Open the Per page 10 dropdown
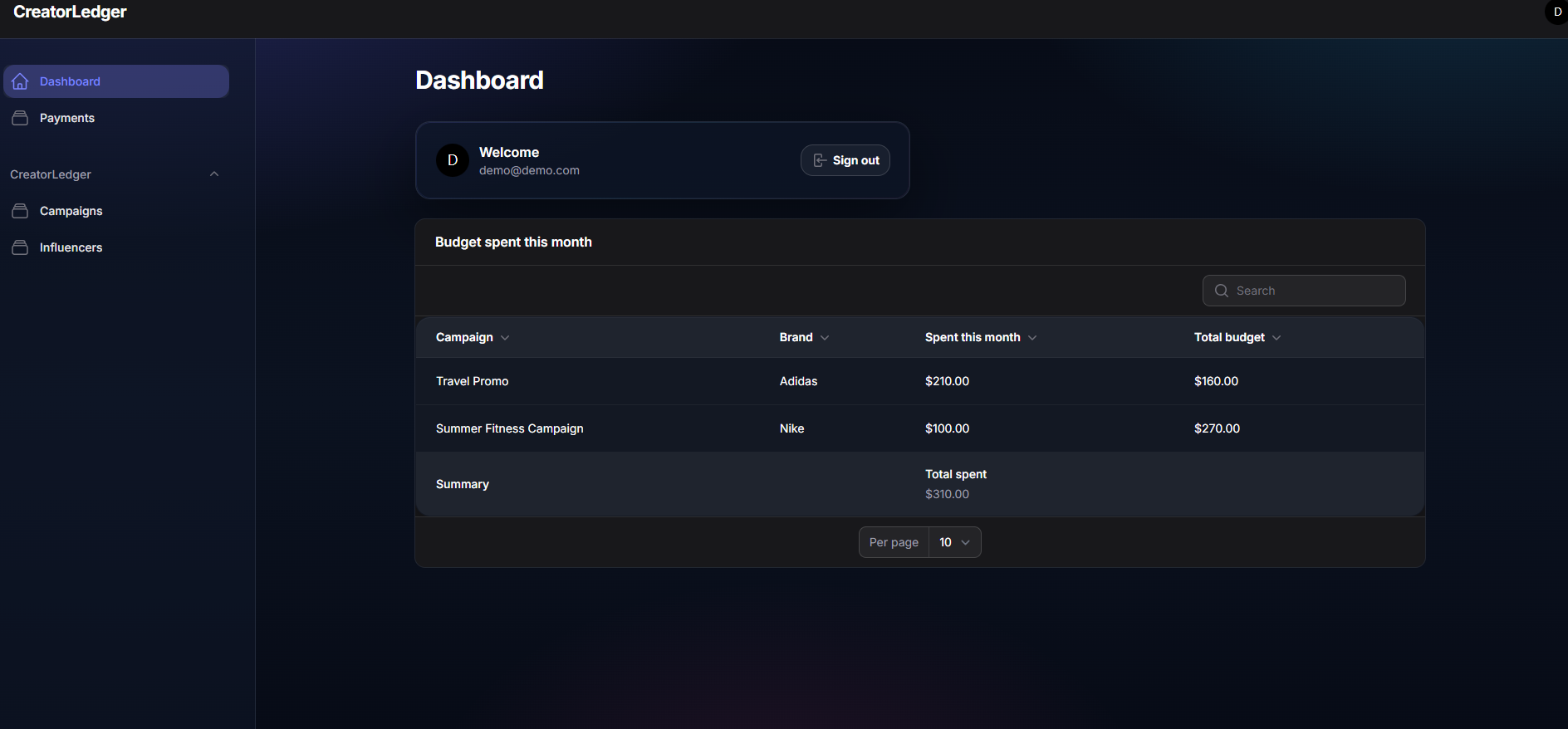 pos(954,542)
